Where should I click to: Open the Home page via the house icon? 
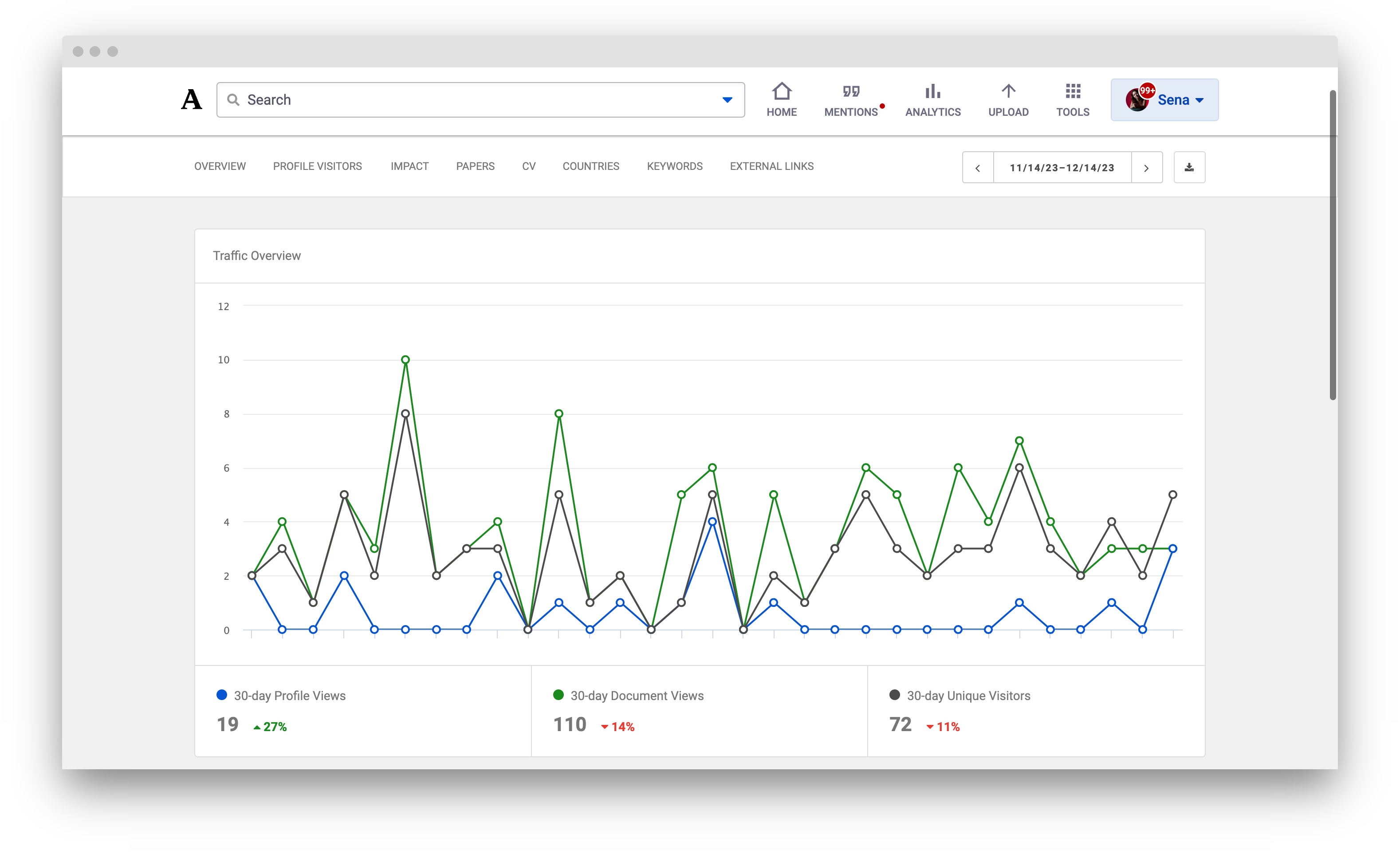[782, 99]
